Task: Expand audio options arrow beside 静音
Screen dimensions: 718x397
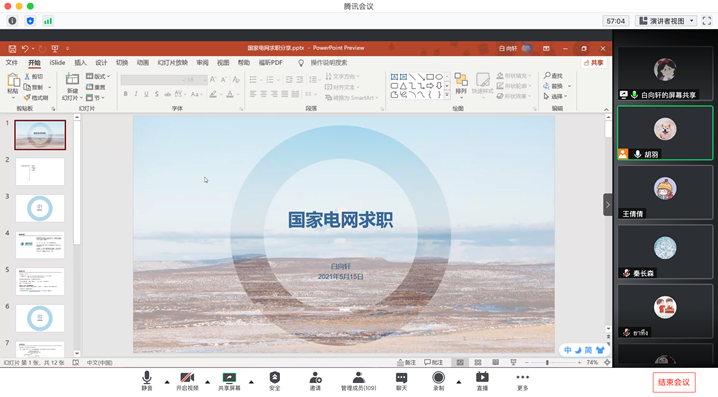Action: point(167,381)
